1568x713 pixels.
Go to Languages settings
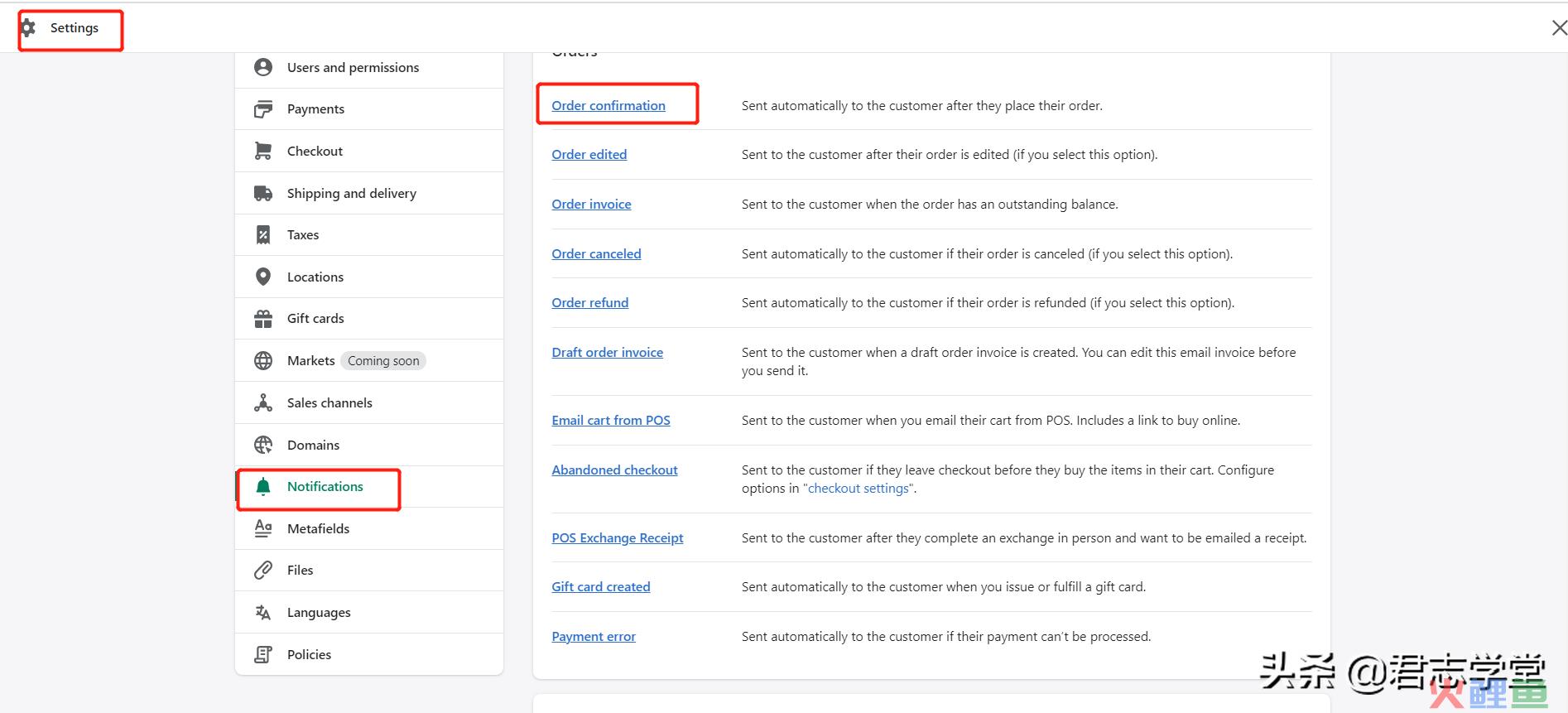tap(369, 612)
